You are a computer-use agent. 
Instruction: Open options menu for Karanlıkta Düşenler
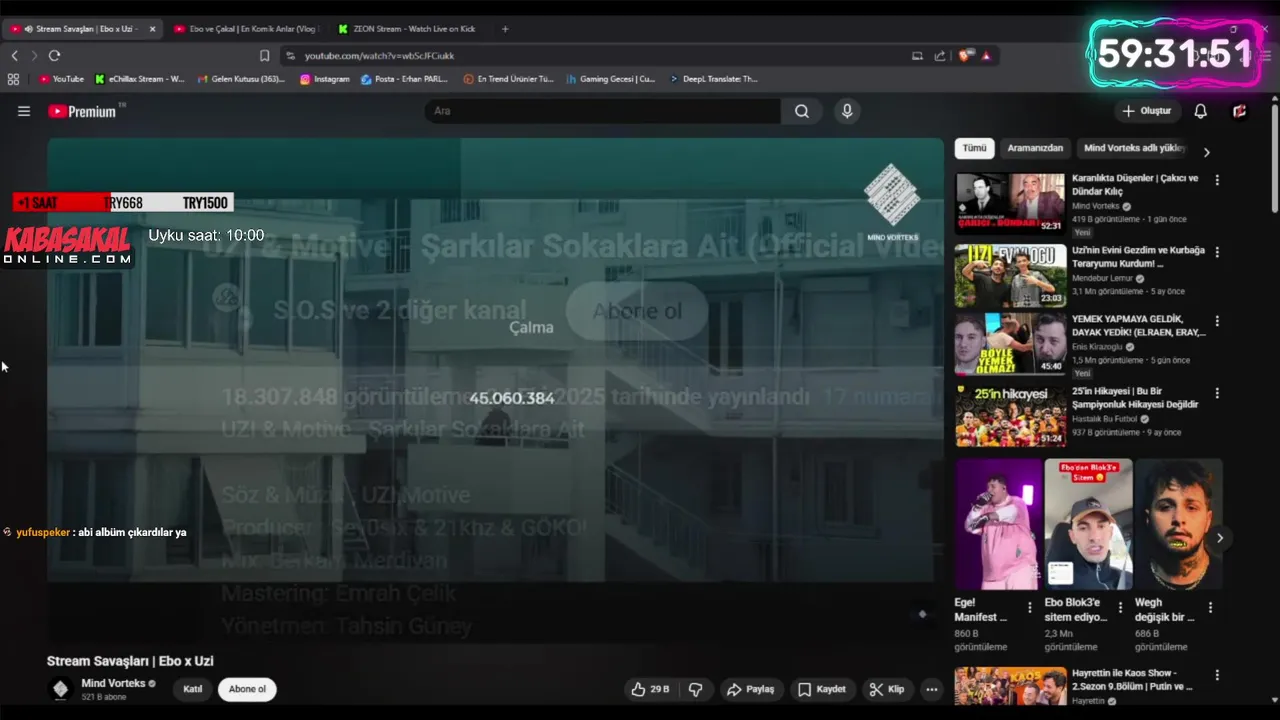1217,180
